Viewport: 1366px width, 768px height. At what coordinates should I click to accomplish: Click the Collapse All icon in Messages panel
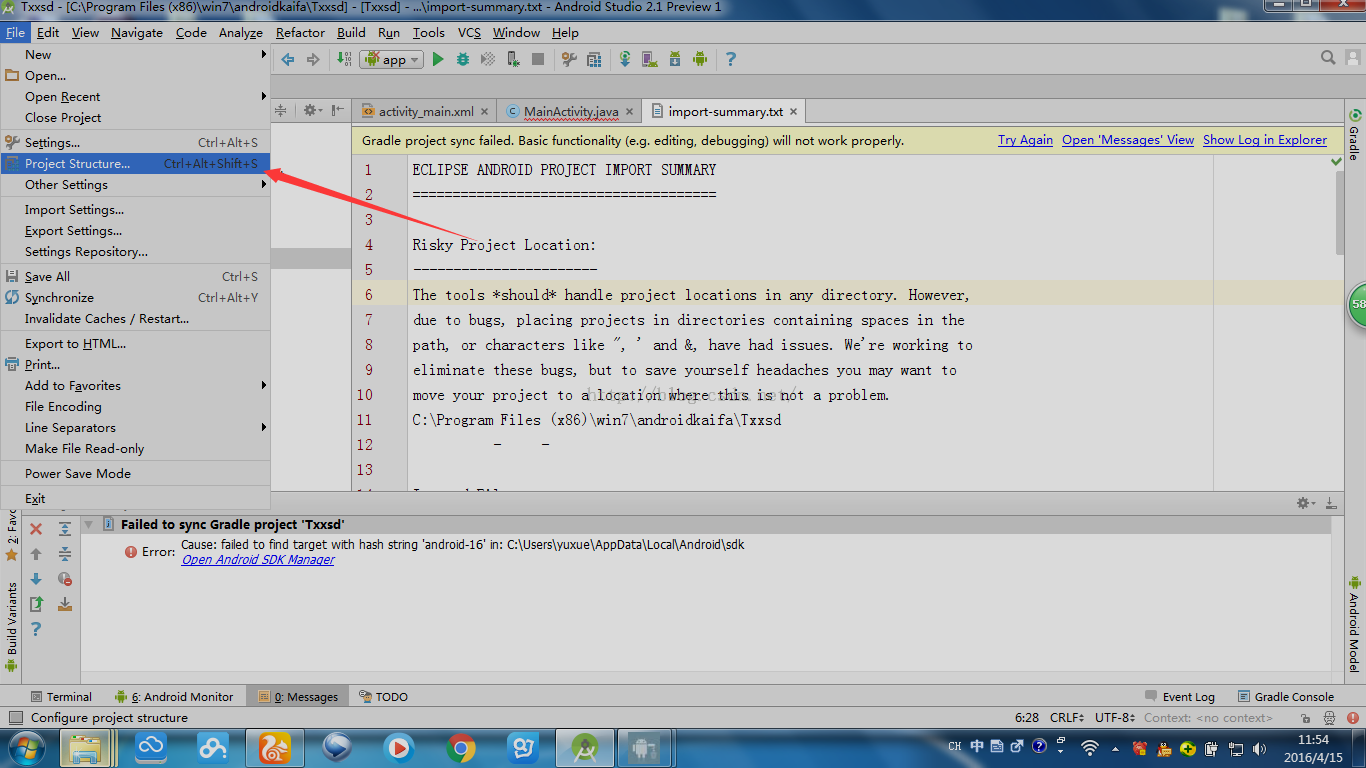[65, 554]
